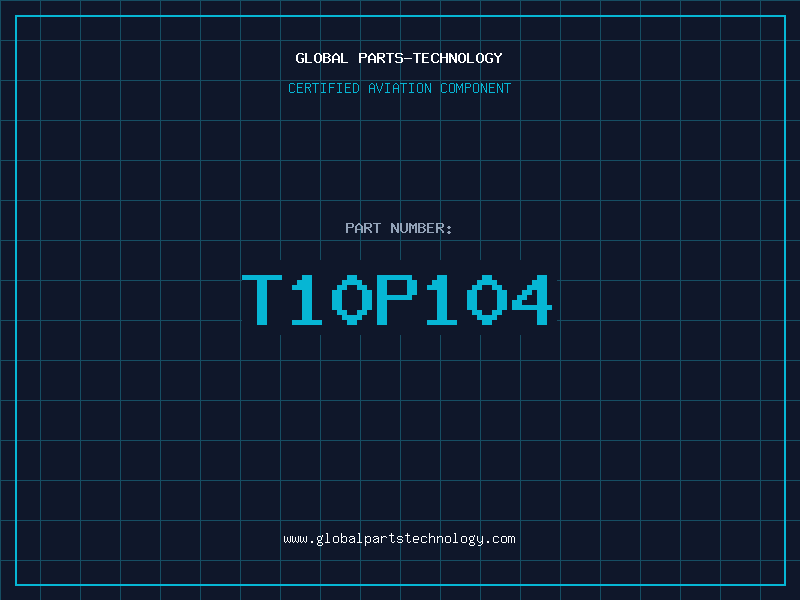The width and height of the screenshot is (800, 600).
Task: Select the CERTIFIED AVIATION COMPONENT subtitle
Action: click(x=399, y=88)
